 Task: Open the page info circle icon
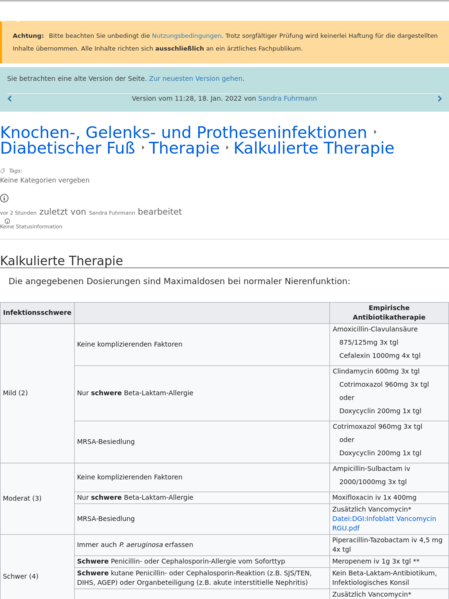coord(4,198)
